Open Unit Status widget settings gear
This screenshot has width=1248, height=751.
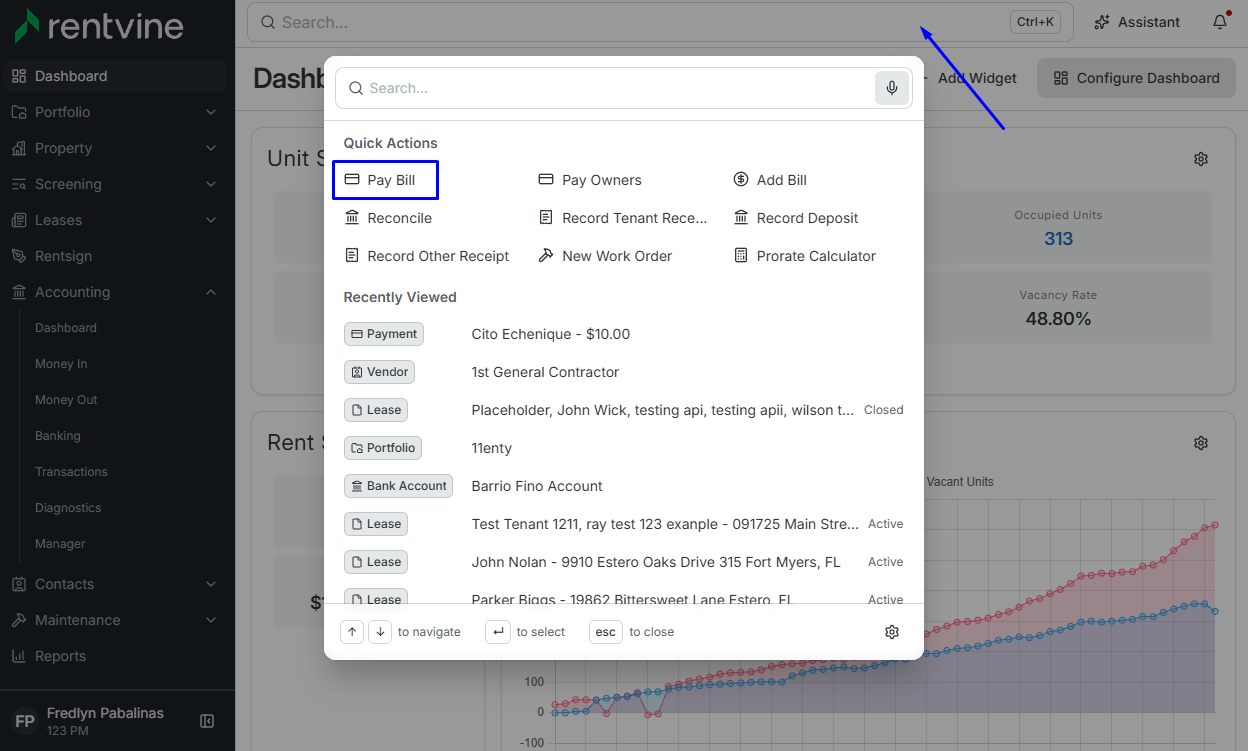click(x=1201, y=159)
